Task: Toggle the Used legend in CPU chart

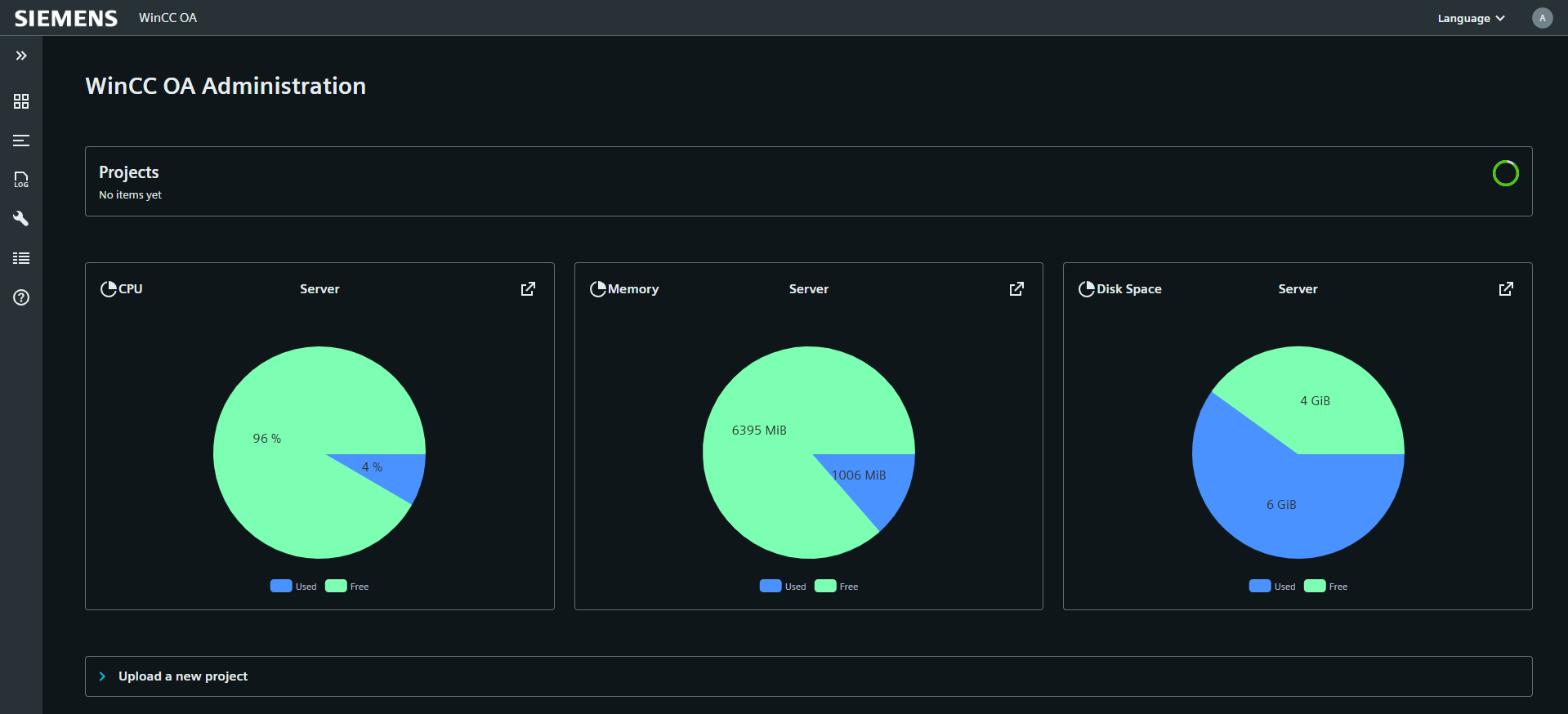Action: pyautogui.click(x=294, y=587)
